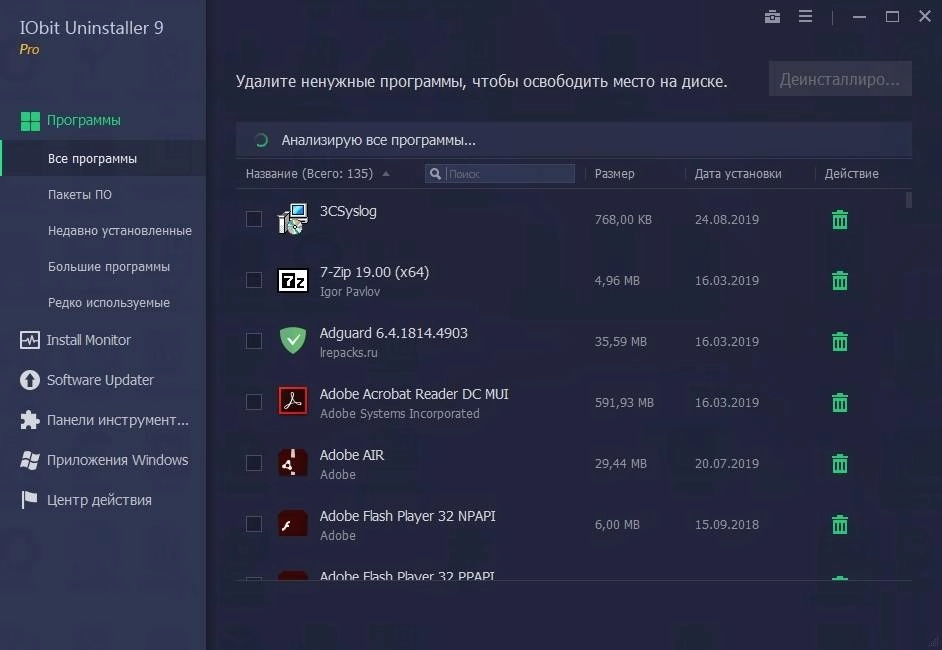The image size is (942, 650).
Task: Click the Adobe Flash Player NPAPI icon
Action: pyautogui.click(x=293, y=524)
